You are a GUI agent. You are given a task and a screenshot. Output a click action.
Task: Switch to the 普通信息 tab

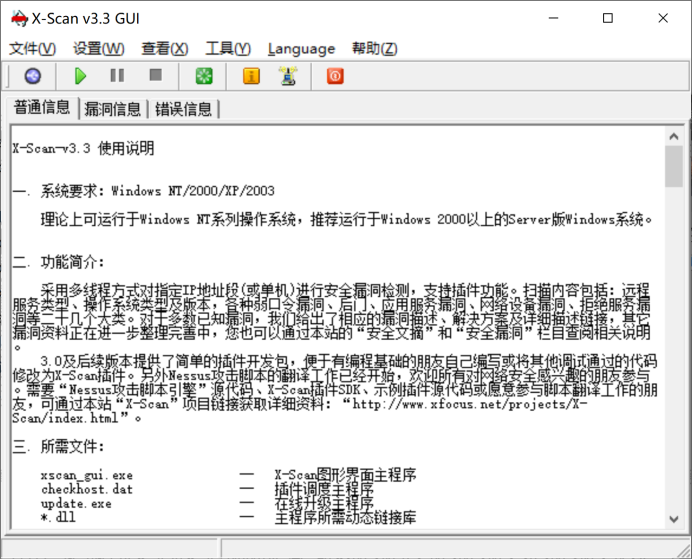(42, 108)
